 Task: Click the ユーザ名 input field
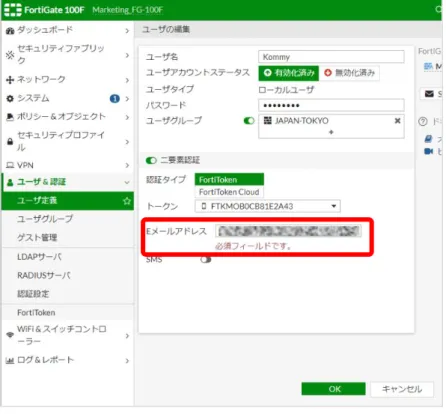(x=331, y=57)
